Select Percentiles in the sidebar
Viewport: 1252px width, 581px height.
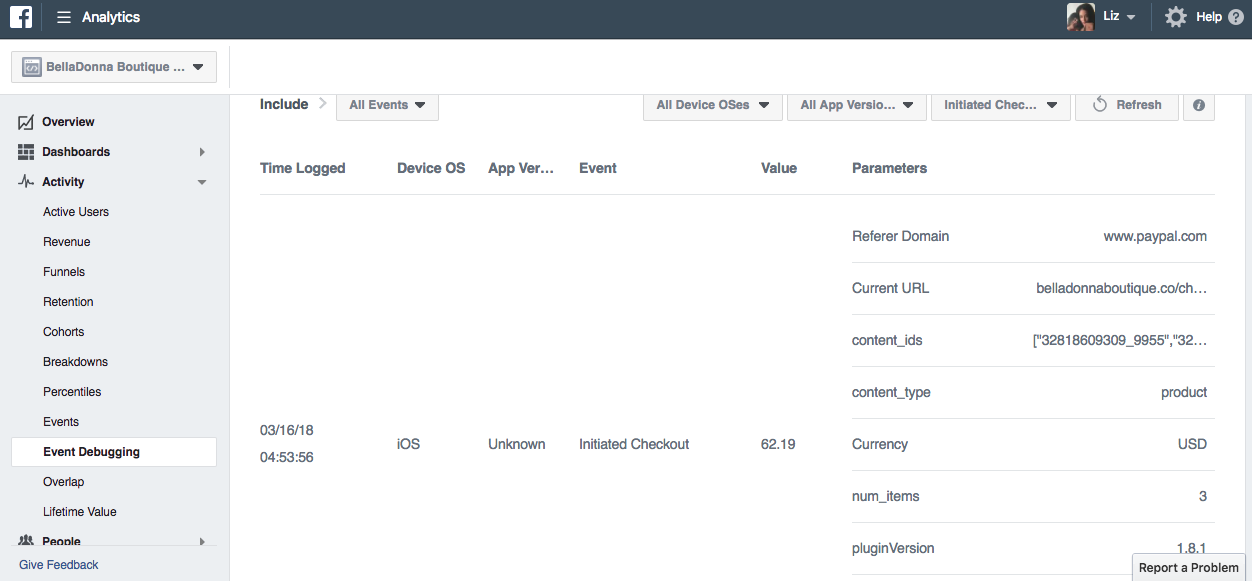[72, 392]
